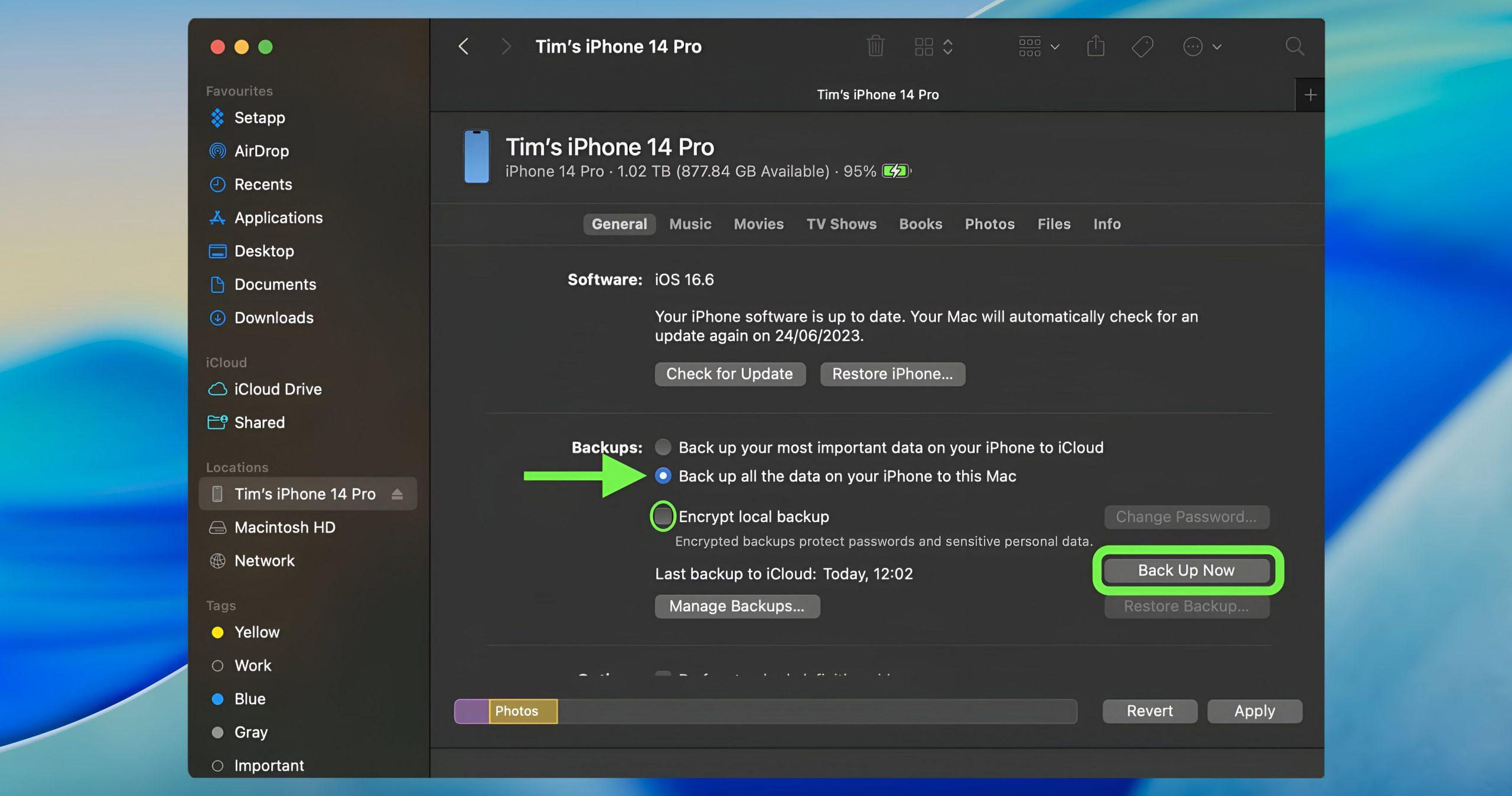The width and height of the screenshot is (1512, 796).
Task: Switch to the Photos tab
Action: click(x=989, y=224)
